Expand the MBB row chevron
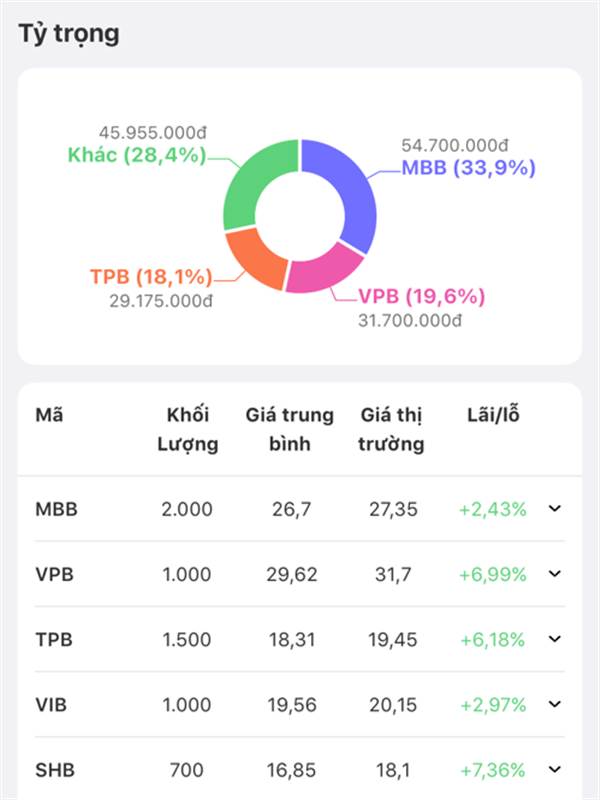This screenshot has height=800, width=600. tap(555, 509)
